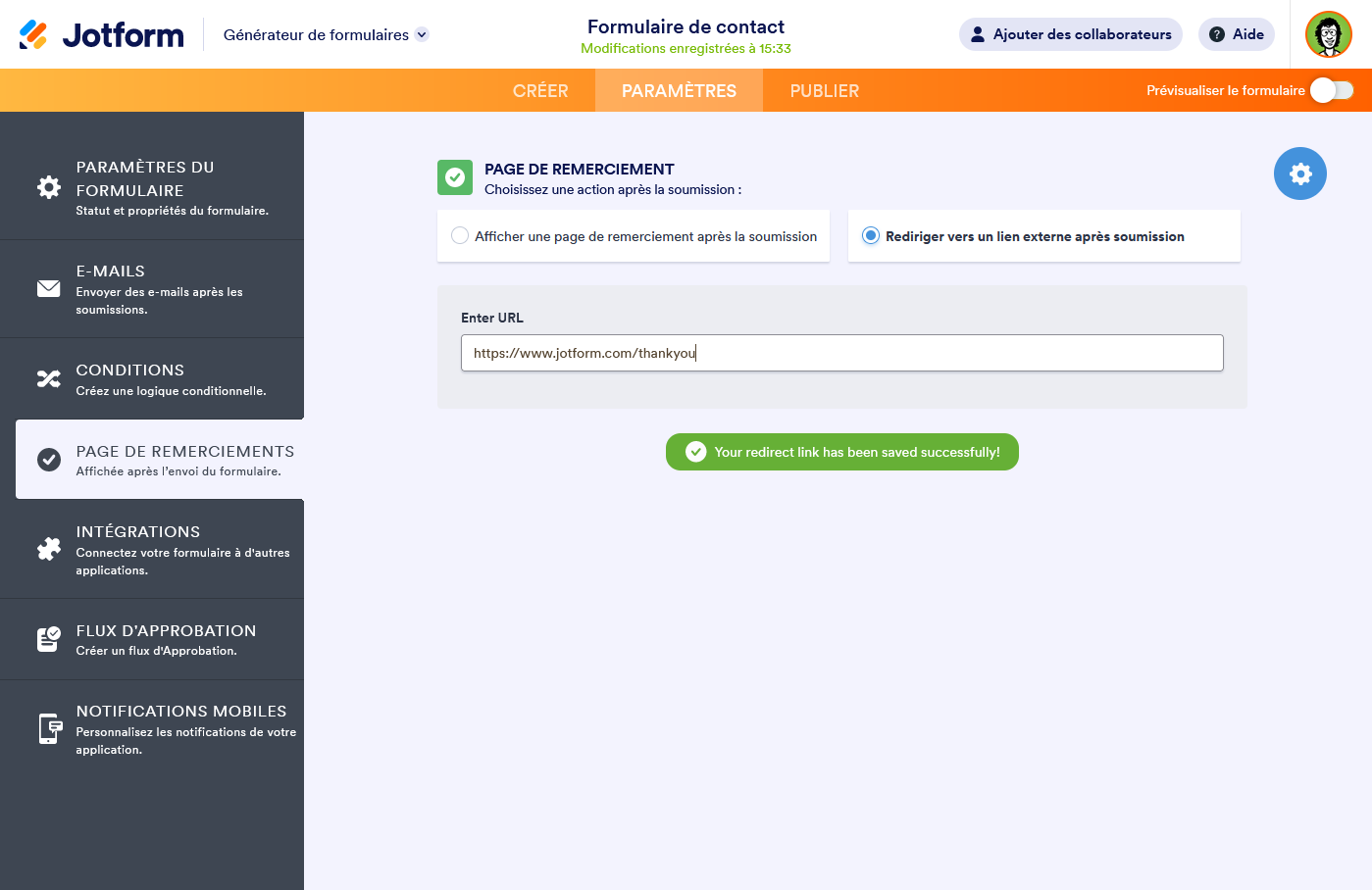This screenshot has width=1372, height=890.
Task: Click the gear icon for Paramètres du formulaire
Action: pos(49,187)
